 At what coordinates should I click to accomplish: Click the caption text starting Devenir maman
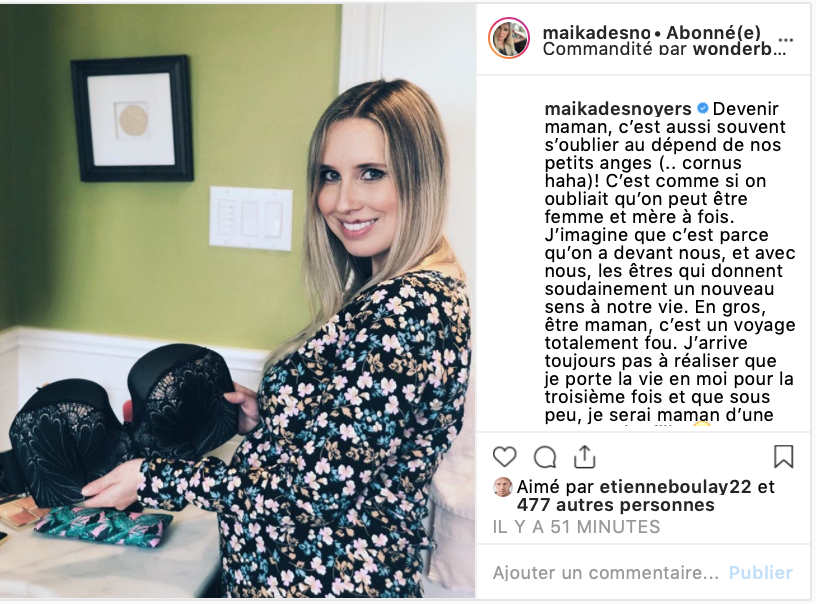(x=669, y=262)
